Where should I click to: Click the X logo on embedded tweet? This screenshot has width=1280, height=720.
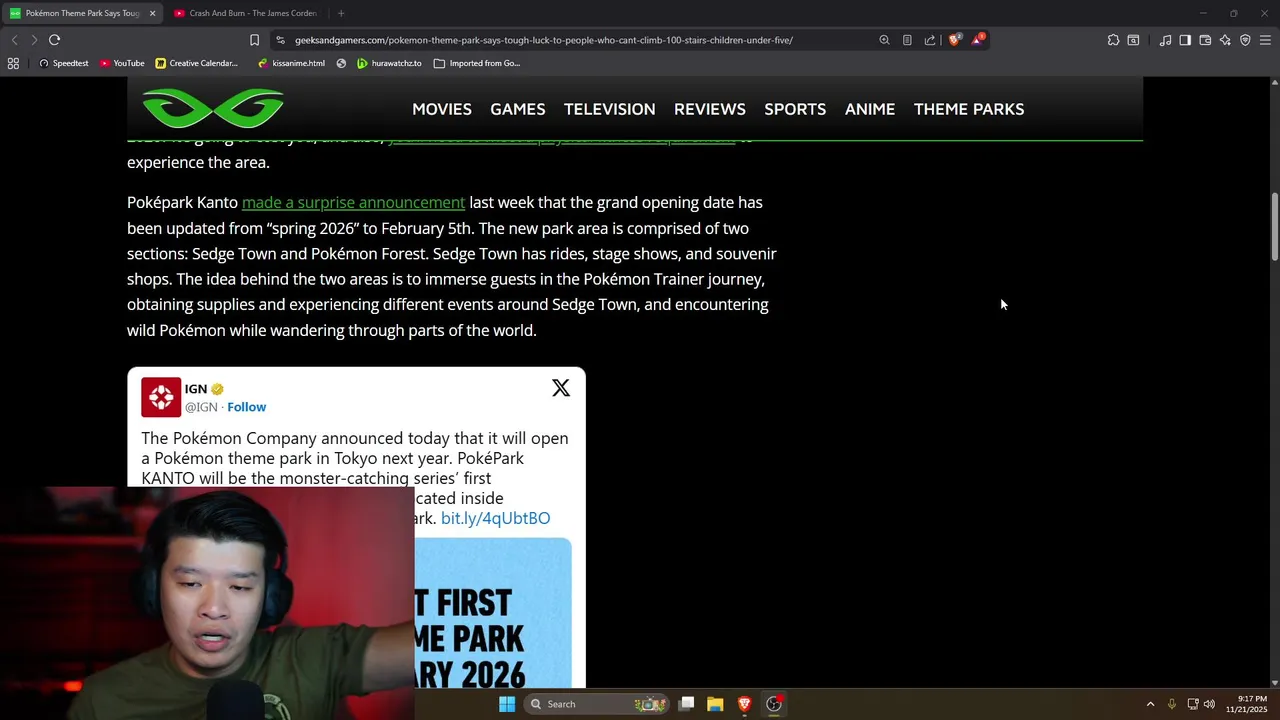point(561,388)
